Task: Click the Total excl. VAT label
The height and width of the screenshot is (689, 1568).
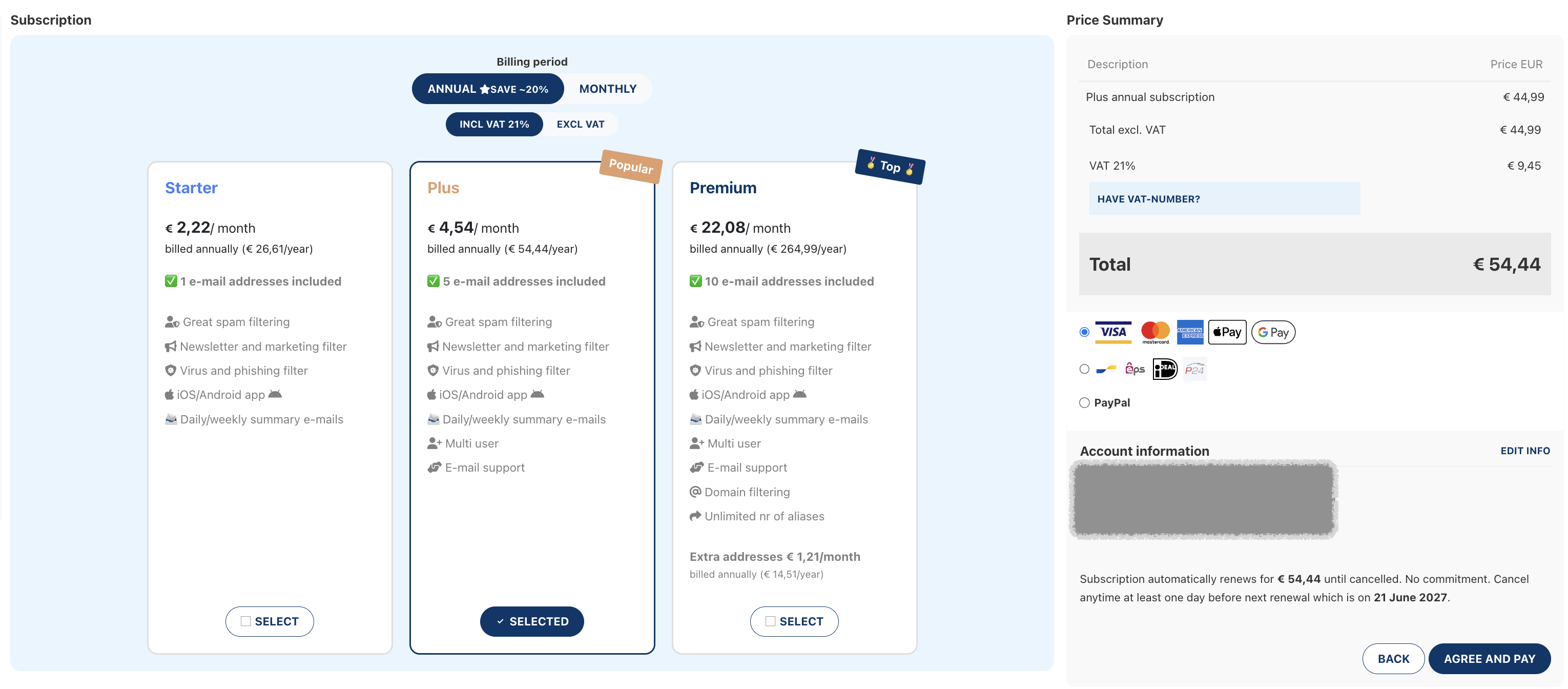Action: (1127, 130)
